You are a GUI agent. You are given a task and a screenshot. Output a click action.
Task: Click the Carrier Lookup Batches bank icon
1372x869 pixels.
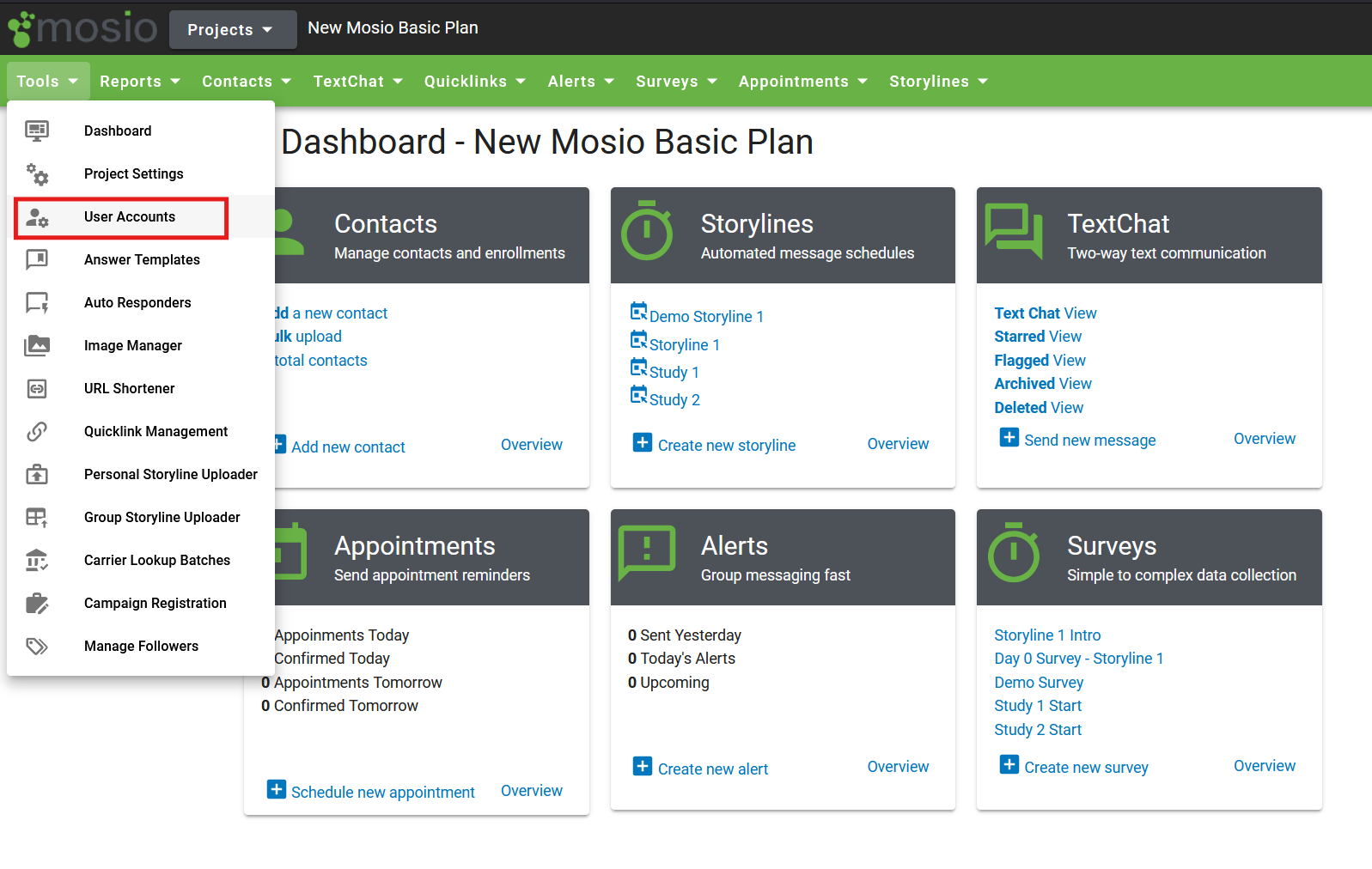pyautogui.click(x=37, y=560)
